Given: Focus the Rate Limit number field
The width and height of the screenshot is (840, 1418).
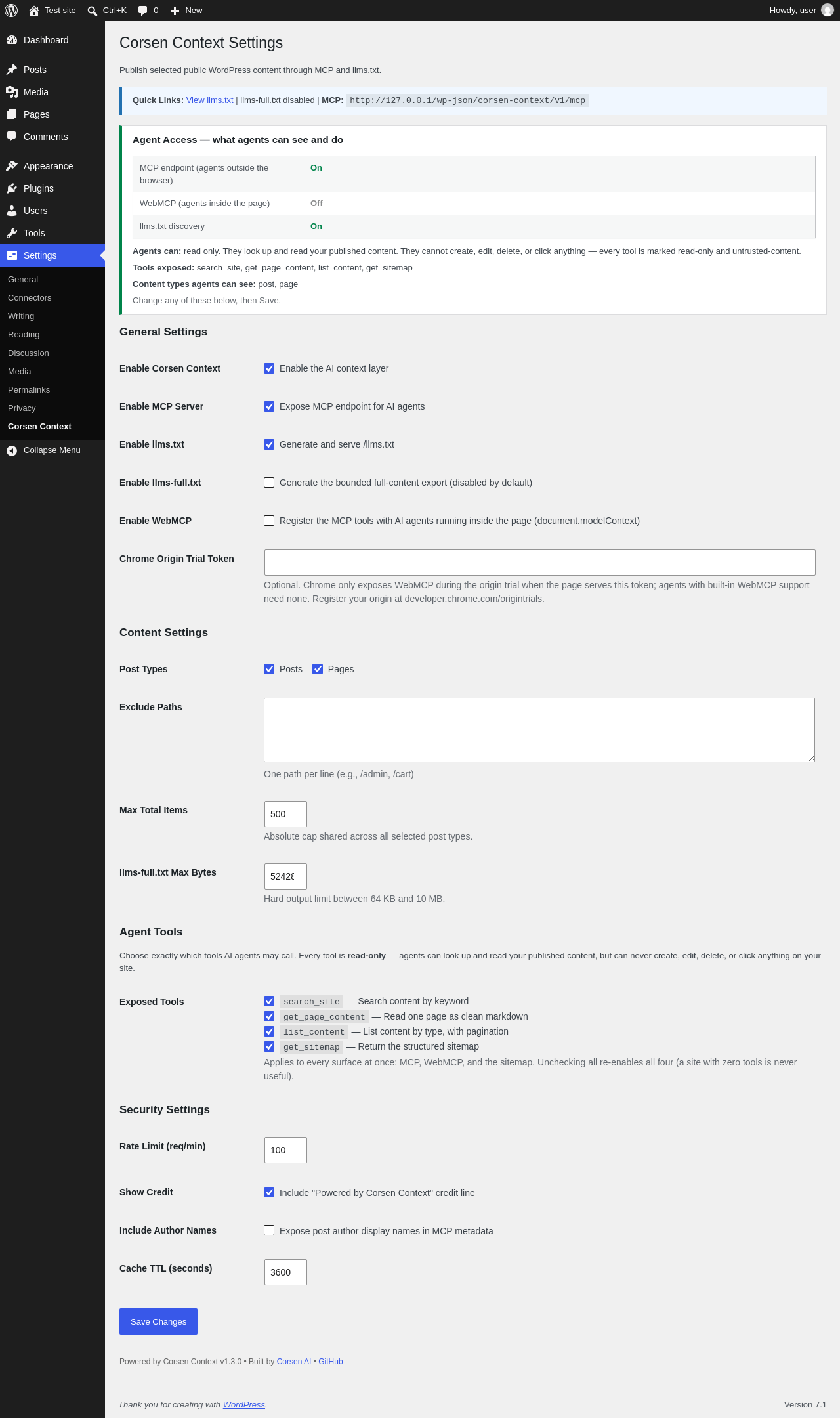Looking at the screenshot, I should click(285, 1150).
